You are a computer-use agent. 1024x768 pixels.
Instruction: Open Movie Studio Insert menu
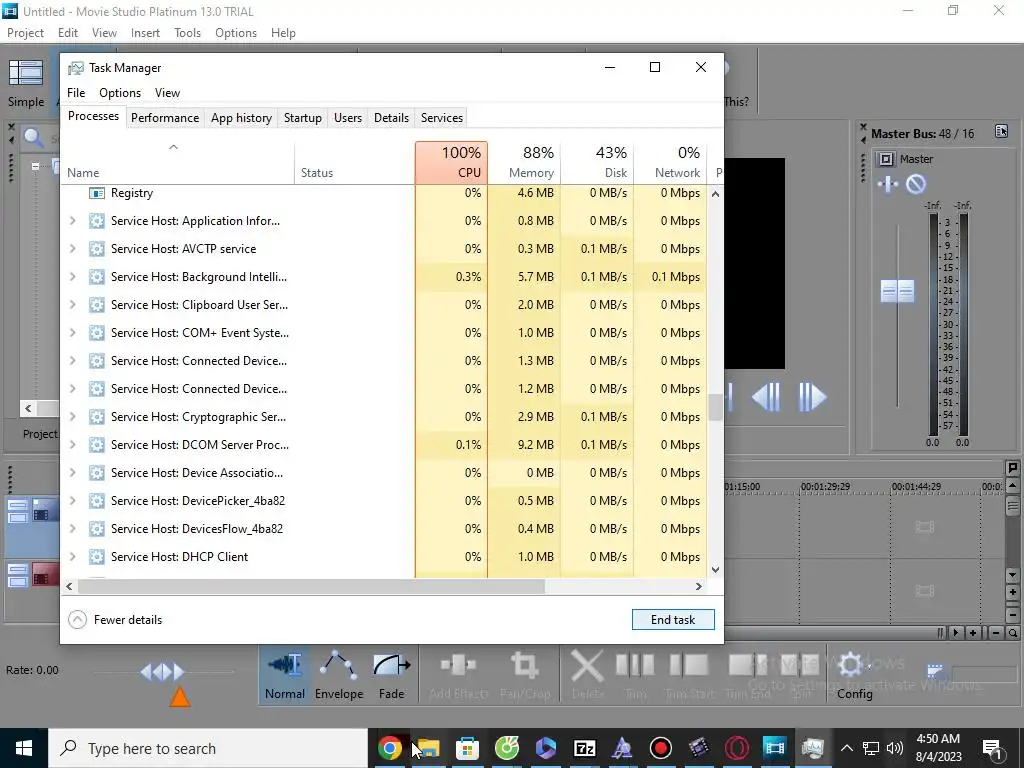click(145, 33)
